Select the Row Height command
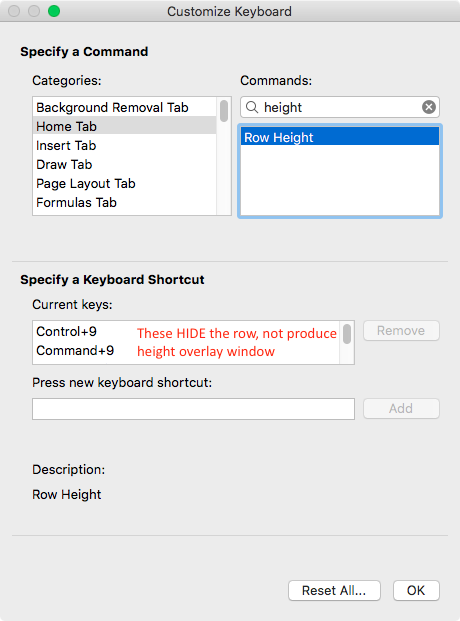Screen dimensions: 460x621 coord(340,137)
